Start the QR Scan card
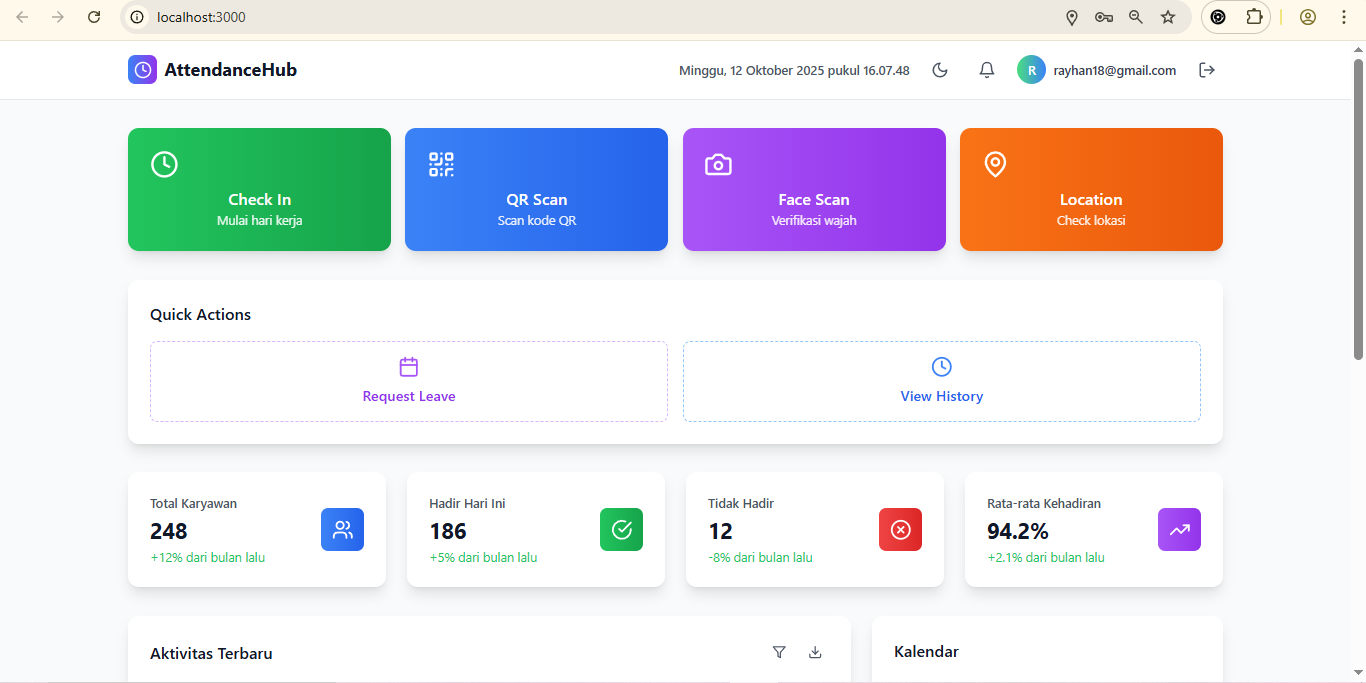 click(536, 190)
